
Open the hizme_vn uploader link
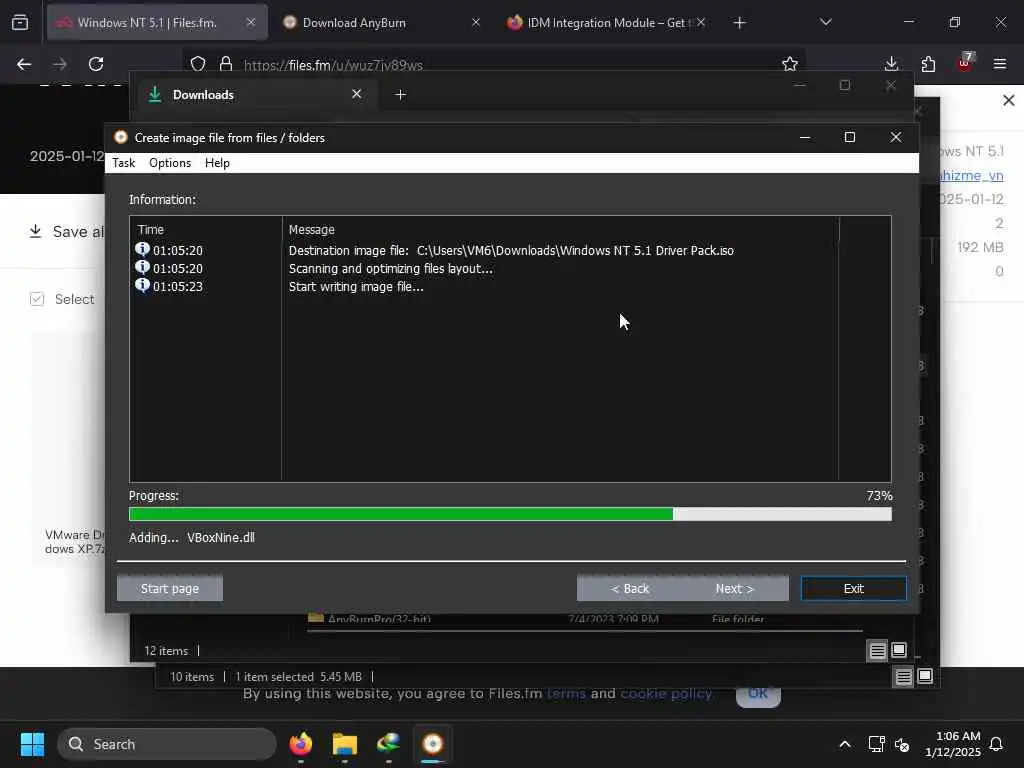pyautogui.click(x=971, y=176)
